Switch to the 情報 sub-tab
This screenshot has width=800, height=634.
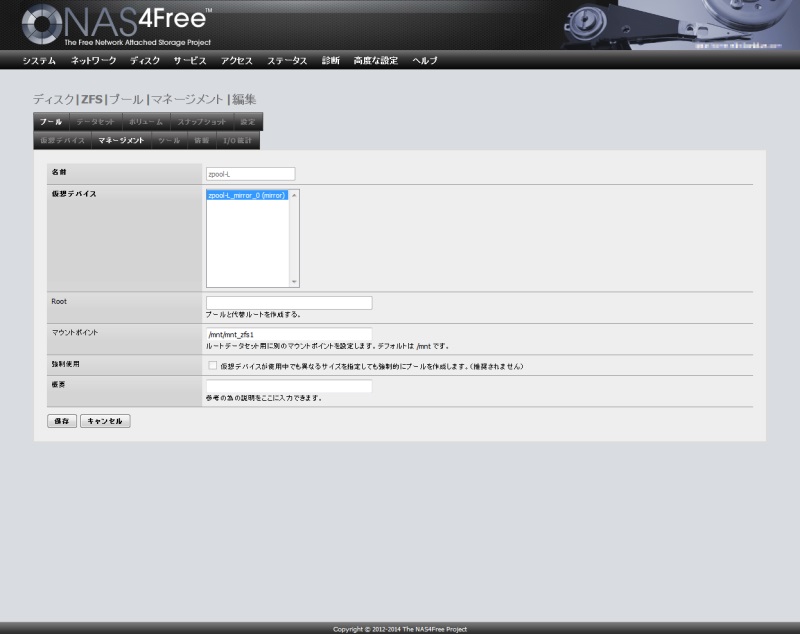pyautogui.click(x=202, y=140)
